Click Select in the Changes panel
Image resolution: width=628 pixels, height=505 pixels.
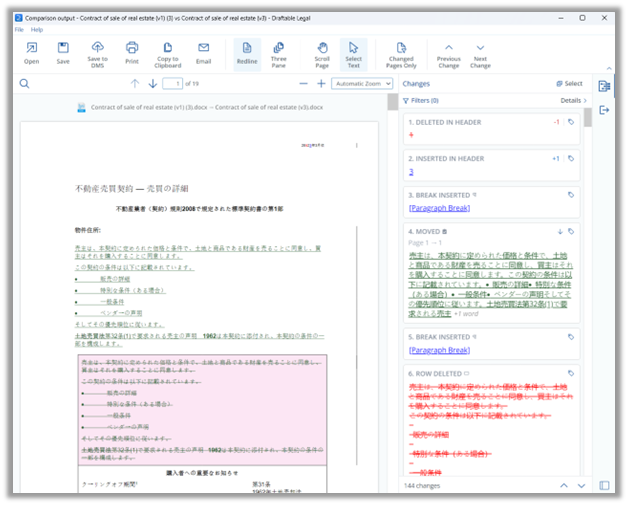(x=570, y=83)
